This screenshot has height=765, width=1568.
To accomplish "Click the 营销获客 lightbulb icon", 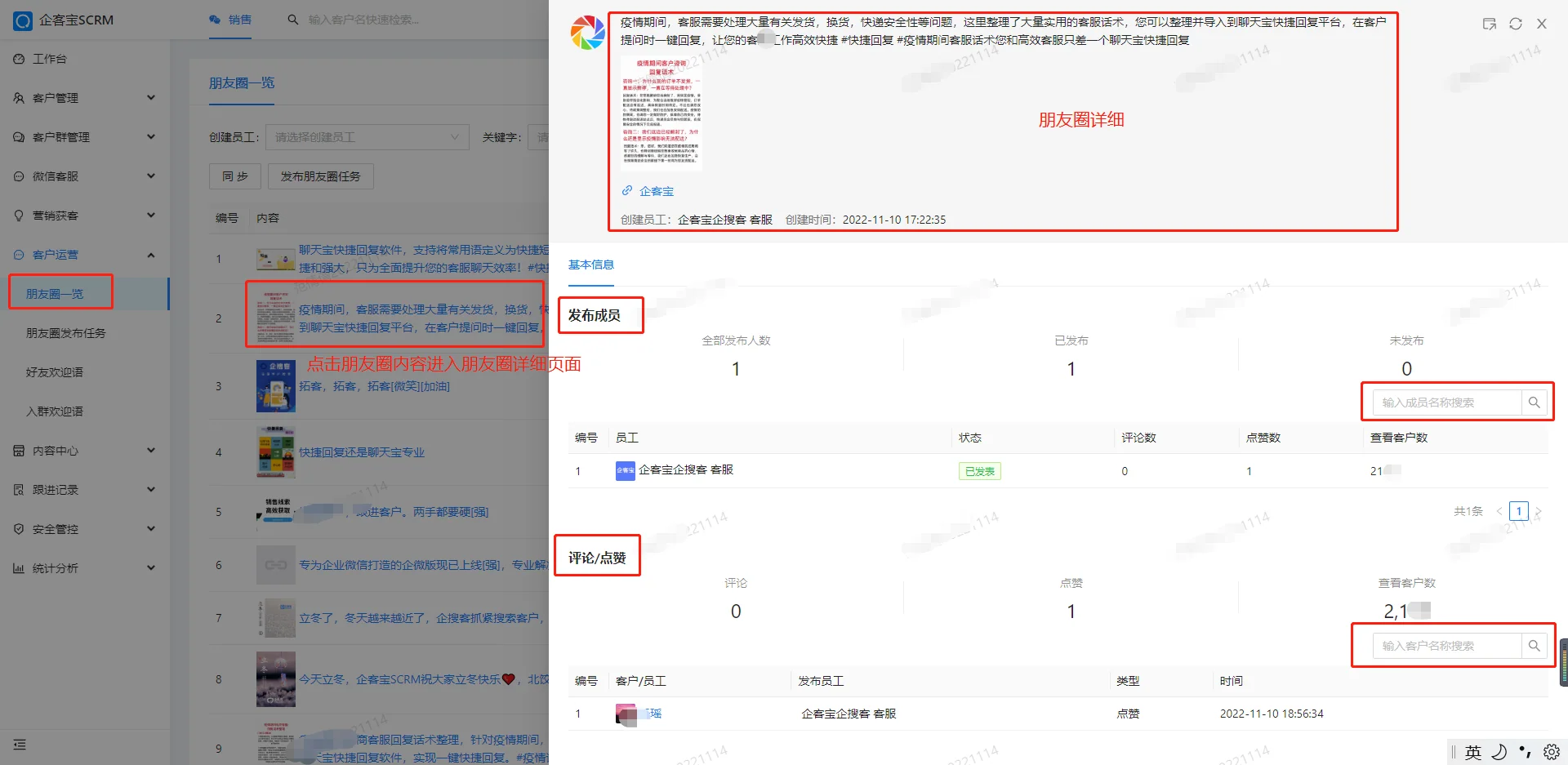I will [x=19, y=216].
